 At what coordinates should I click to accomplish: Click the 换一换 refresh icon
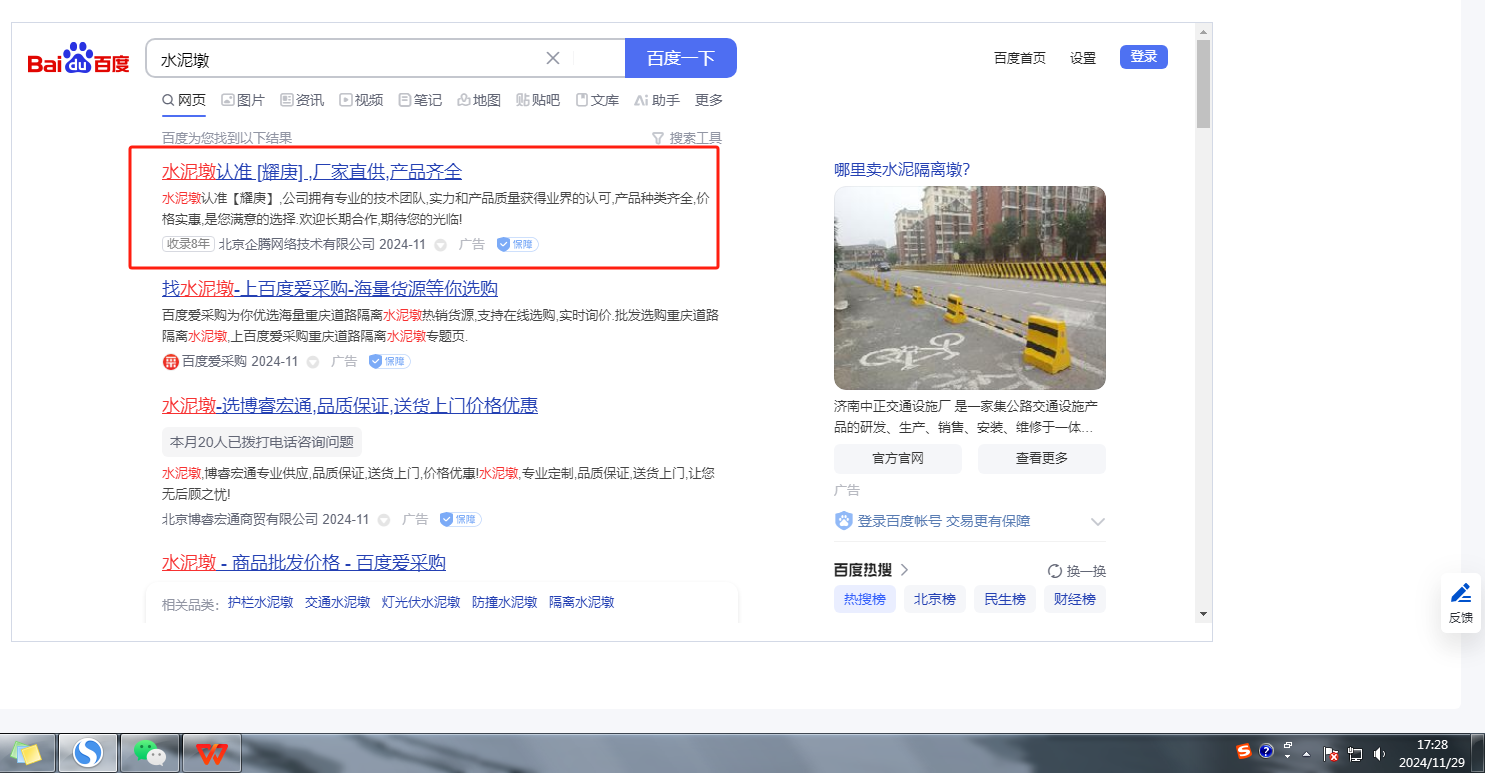1054,571
